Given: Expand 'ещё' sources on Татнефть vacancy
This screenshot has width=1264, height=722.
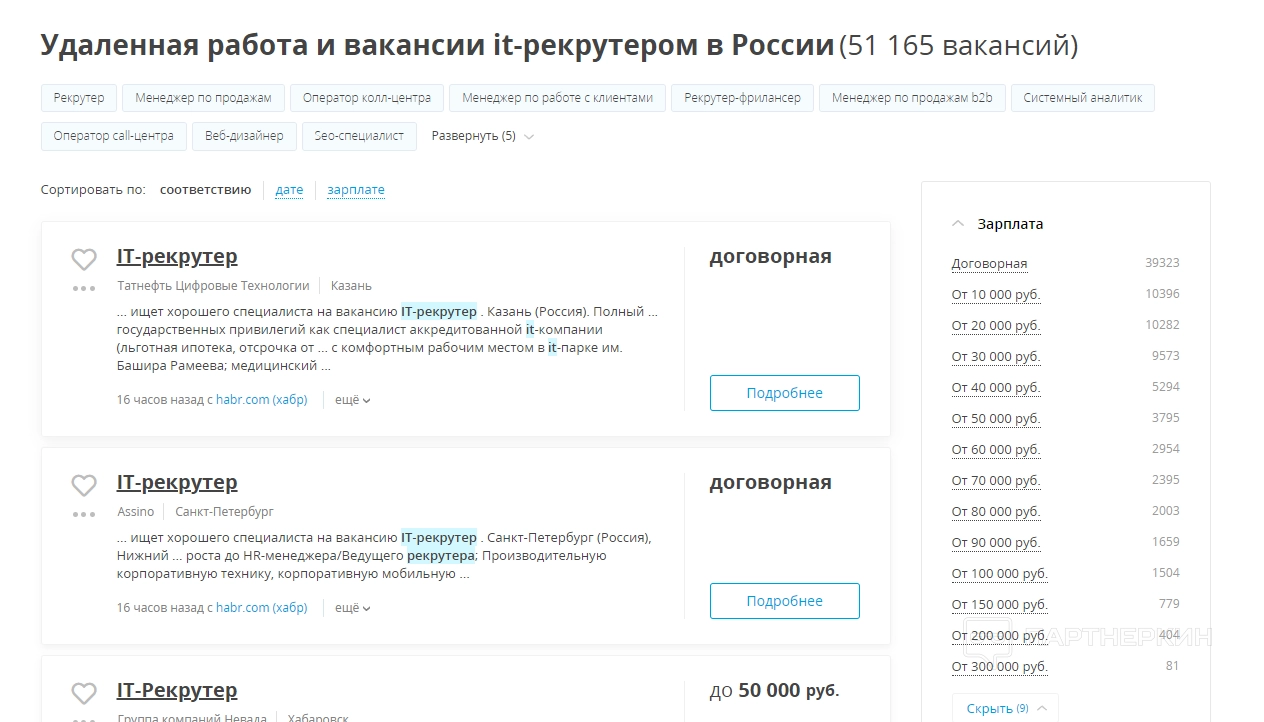Looking at the screenshot, I should tap(352, 400).
